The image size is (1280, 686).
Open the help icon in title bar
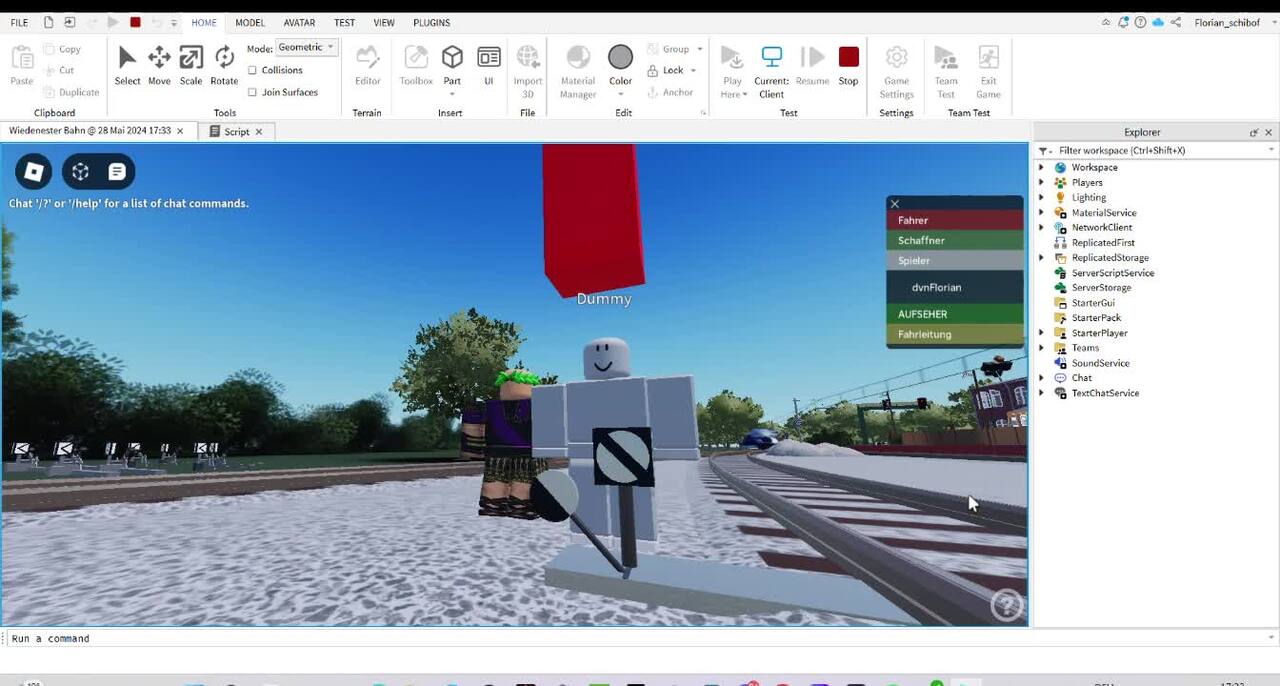[1140, 22]
